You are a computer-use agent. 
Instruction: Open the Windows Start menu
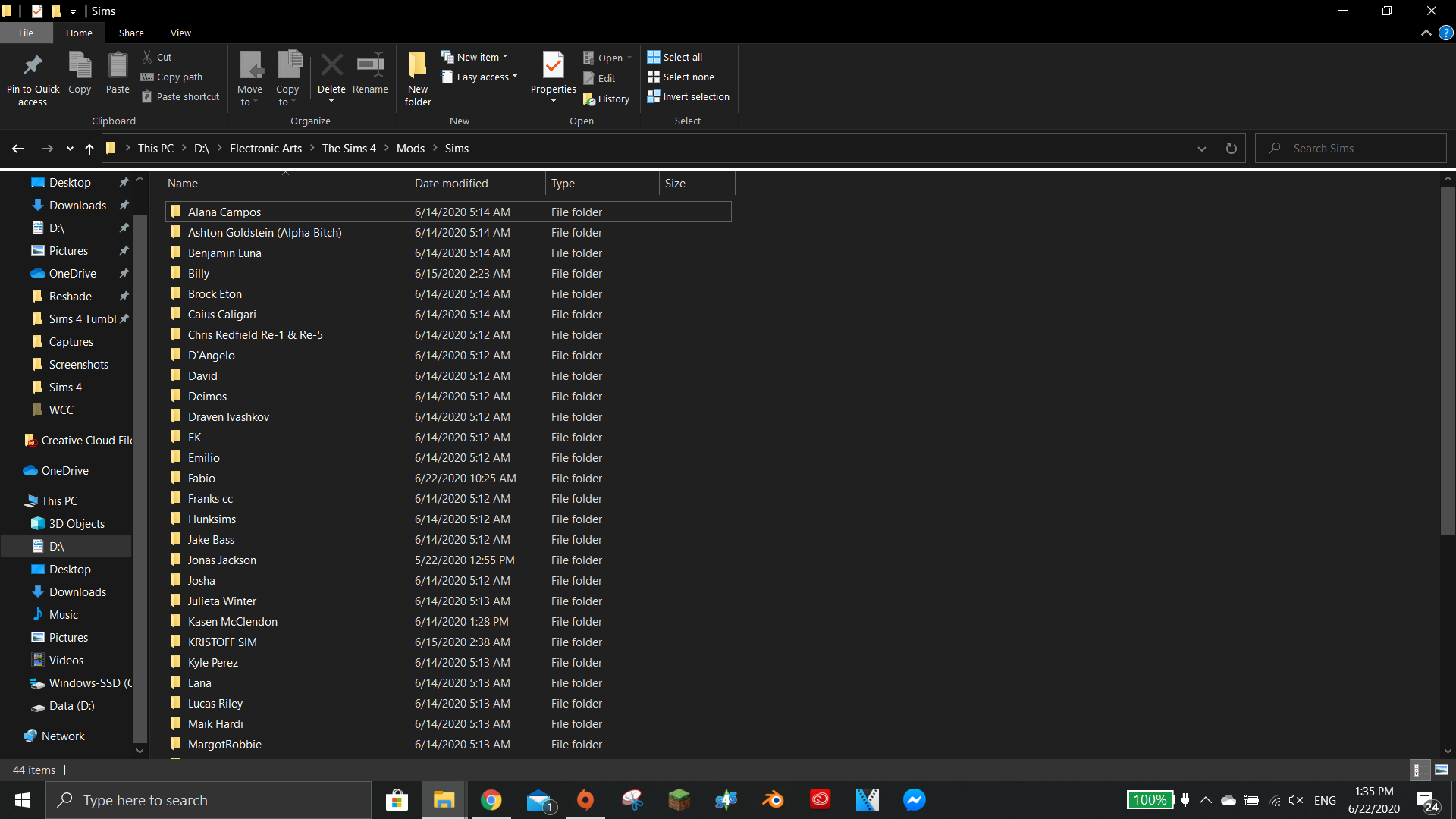23,800
